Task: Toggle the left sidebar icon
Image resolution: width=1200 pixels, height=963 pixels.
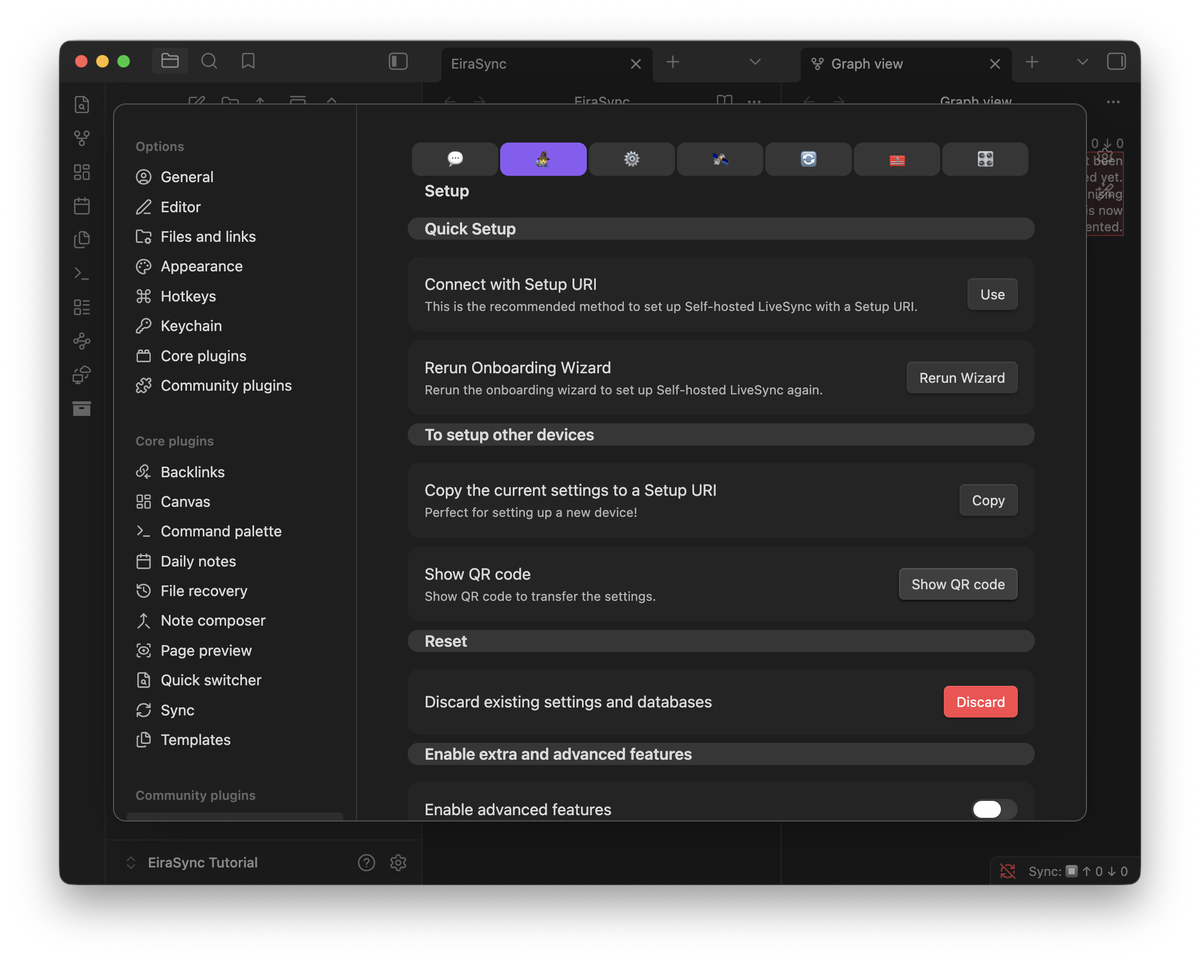Action: click(x=398, y=61)
